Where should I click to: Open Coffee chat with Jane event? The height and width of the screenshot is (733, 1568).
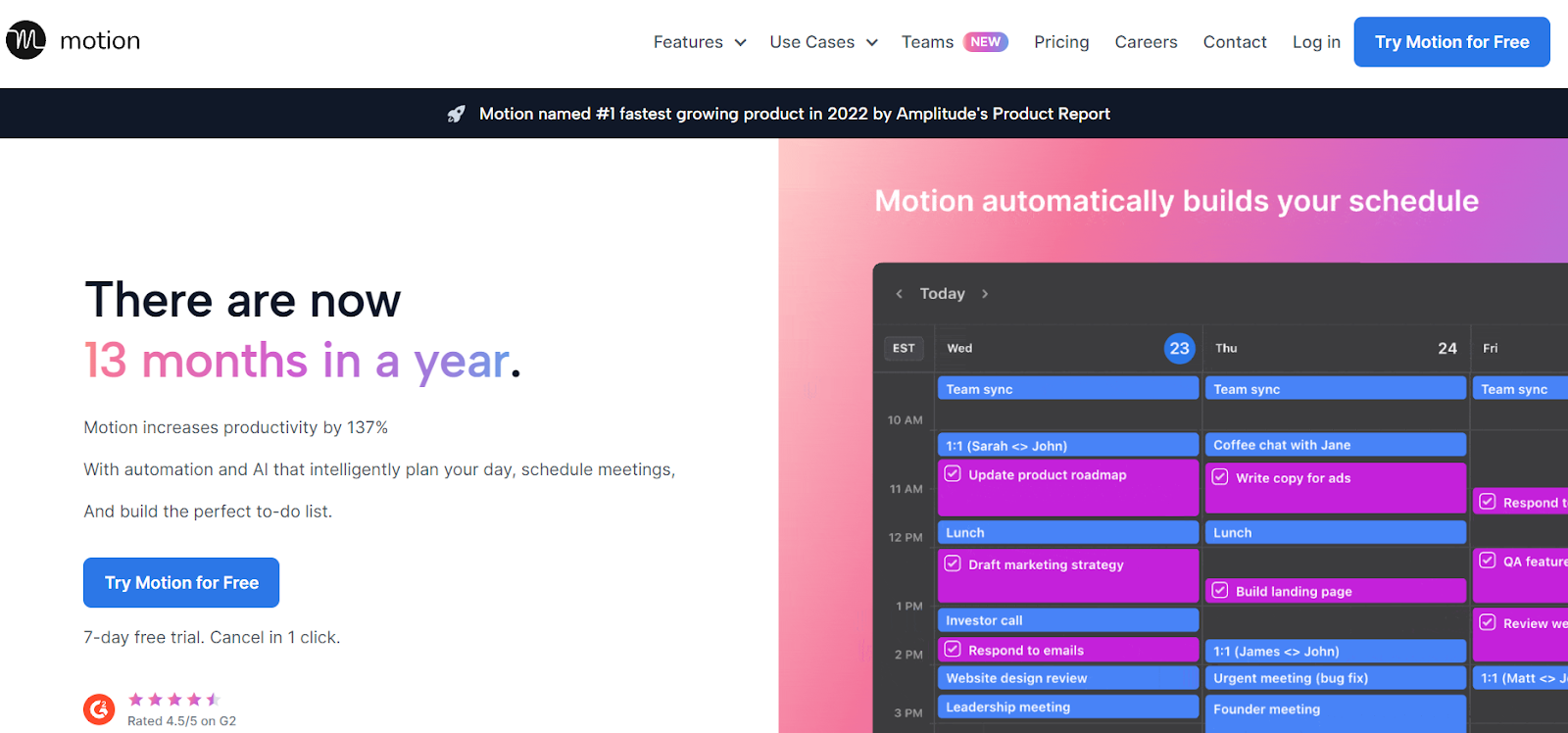(1336, 445)
